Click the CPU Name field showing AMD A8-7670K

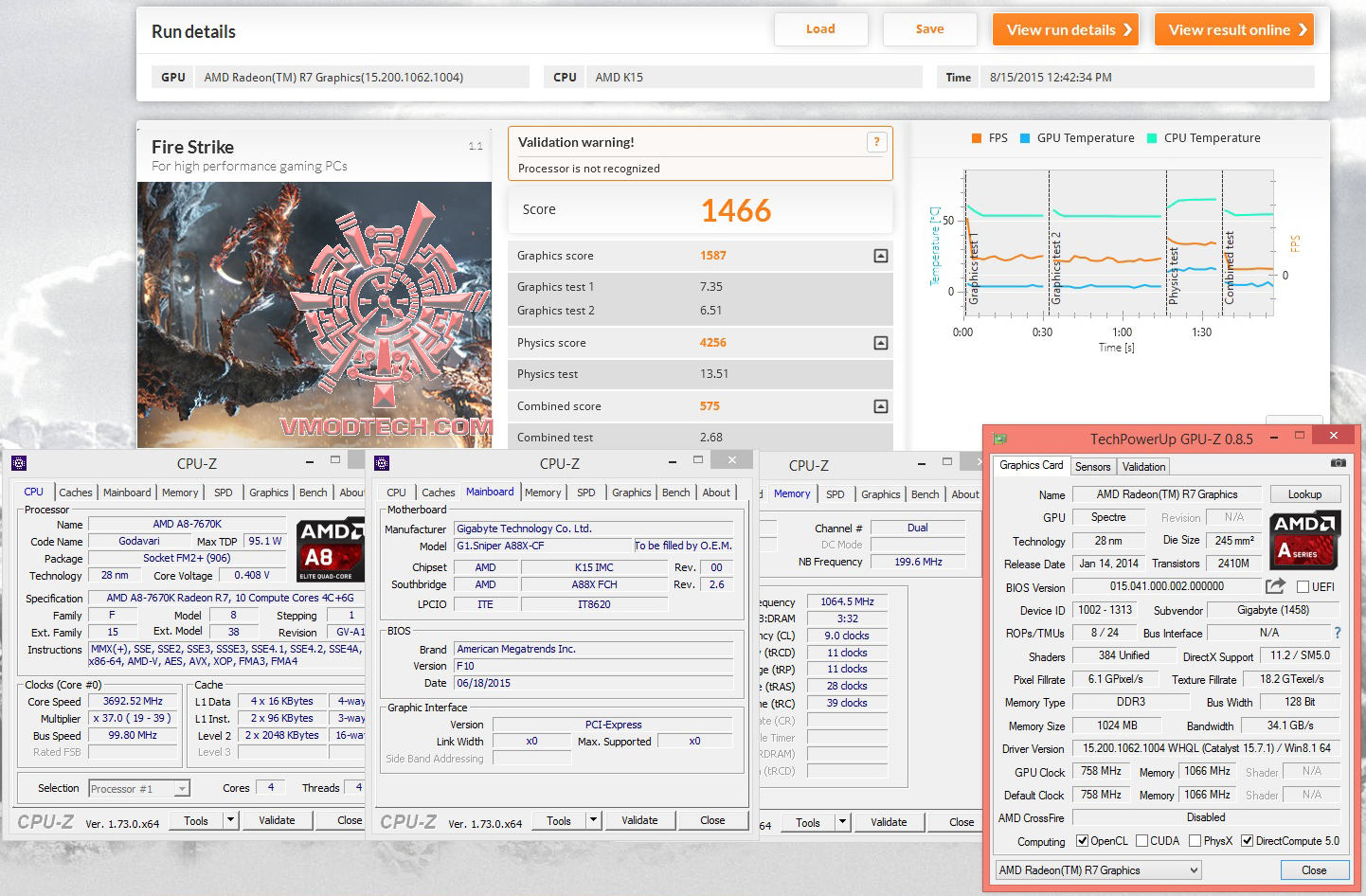(188, 524)
